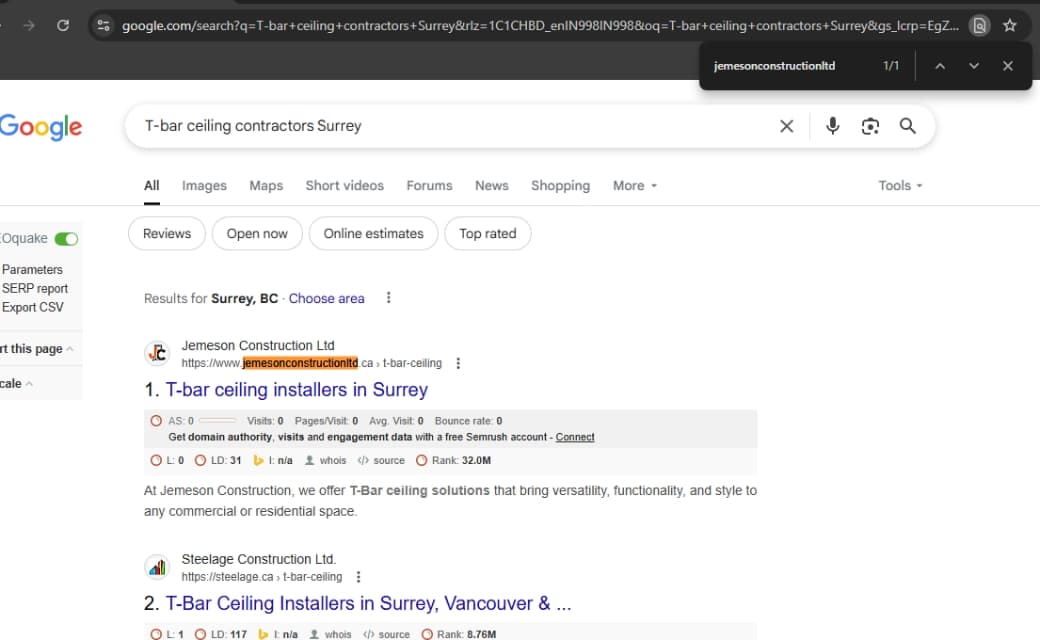Screen dimensions: 1040x640
Task: Start voice search with microphone icon
Action: (832, 126)
